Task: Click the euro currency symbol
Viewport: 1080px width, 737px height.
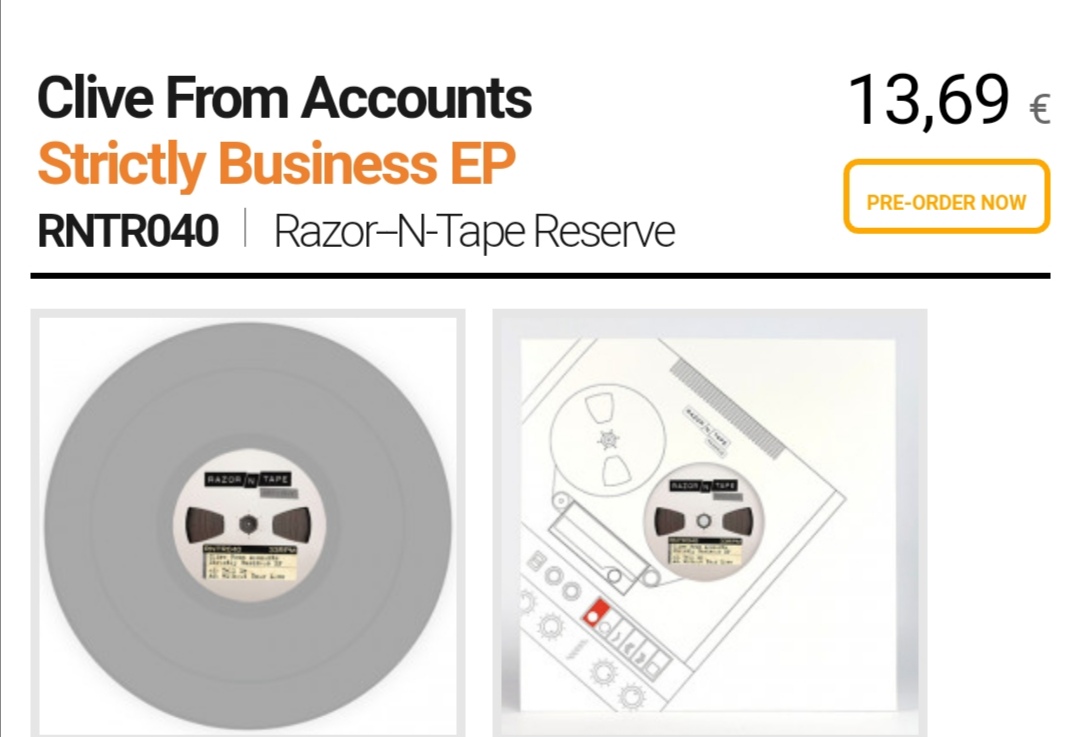Action: (x=1039, y=108)
